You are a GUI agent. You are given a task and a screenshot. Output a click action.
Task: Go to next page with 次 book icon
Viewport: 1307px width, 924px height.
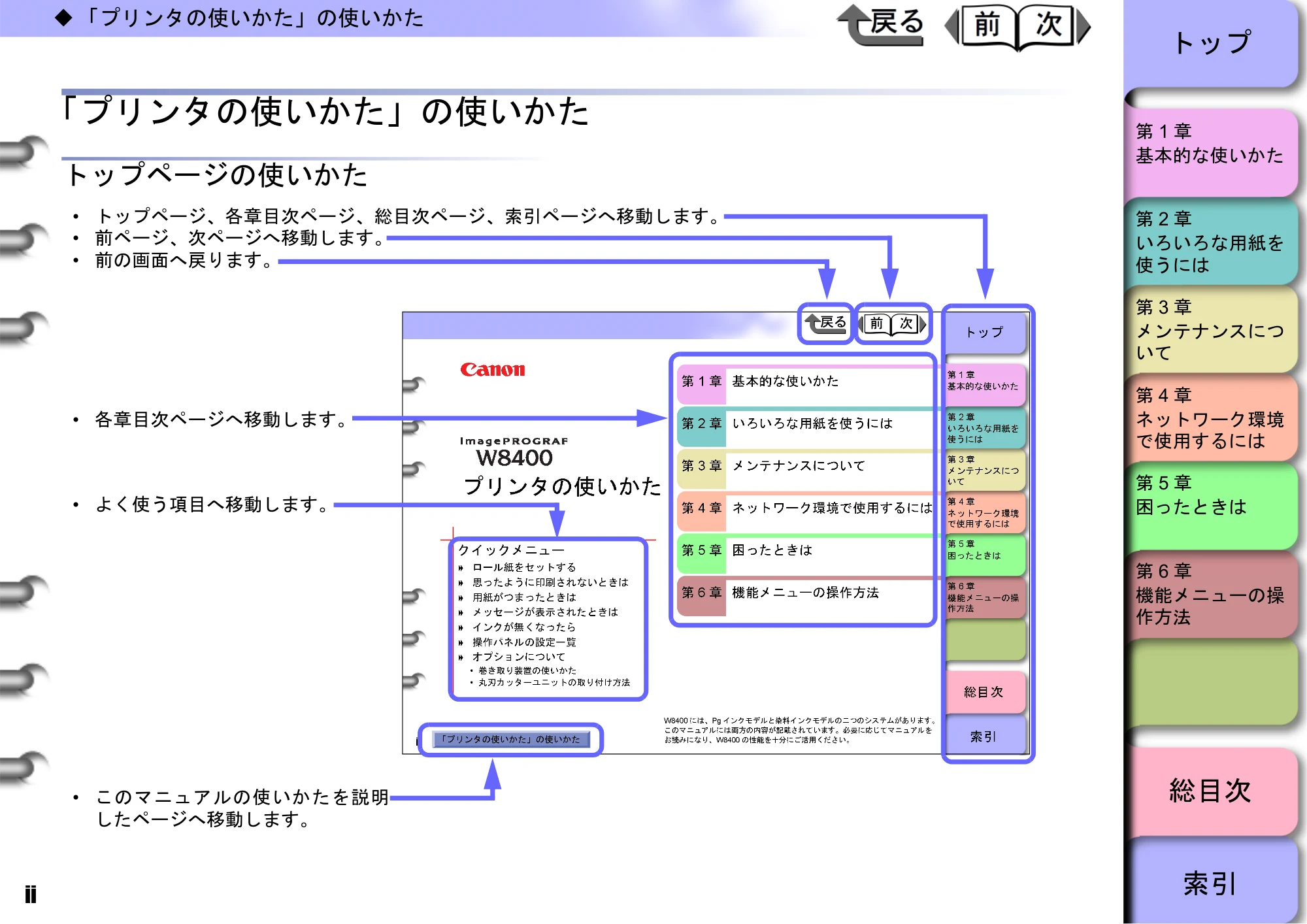1053,26
